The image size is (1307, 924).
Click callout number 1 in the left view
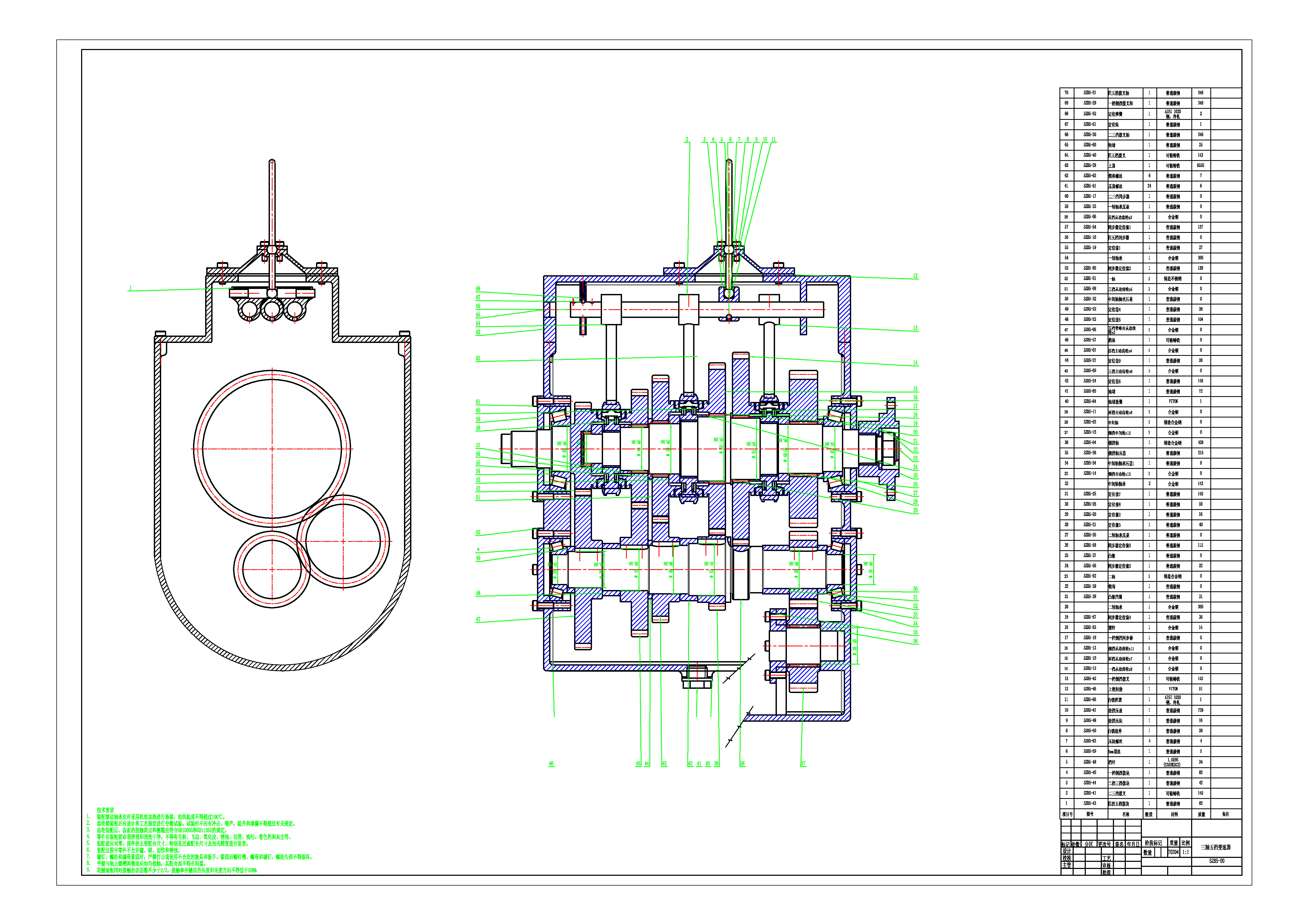point(130,288)
